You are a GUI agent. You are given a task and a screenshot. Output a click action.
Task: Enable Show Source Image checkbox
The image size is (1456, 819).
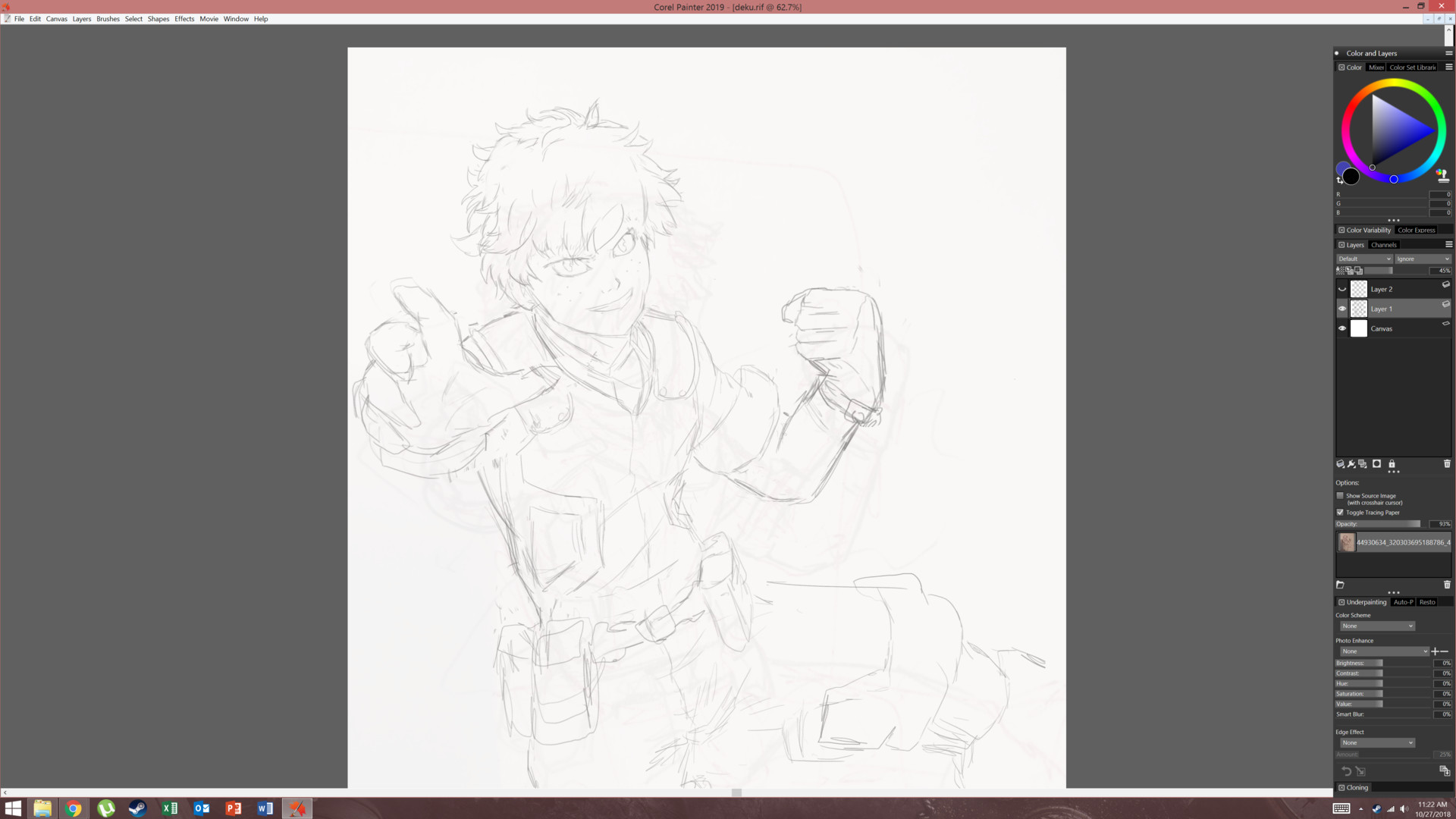point(1340,495)
